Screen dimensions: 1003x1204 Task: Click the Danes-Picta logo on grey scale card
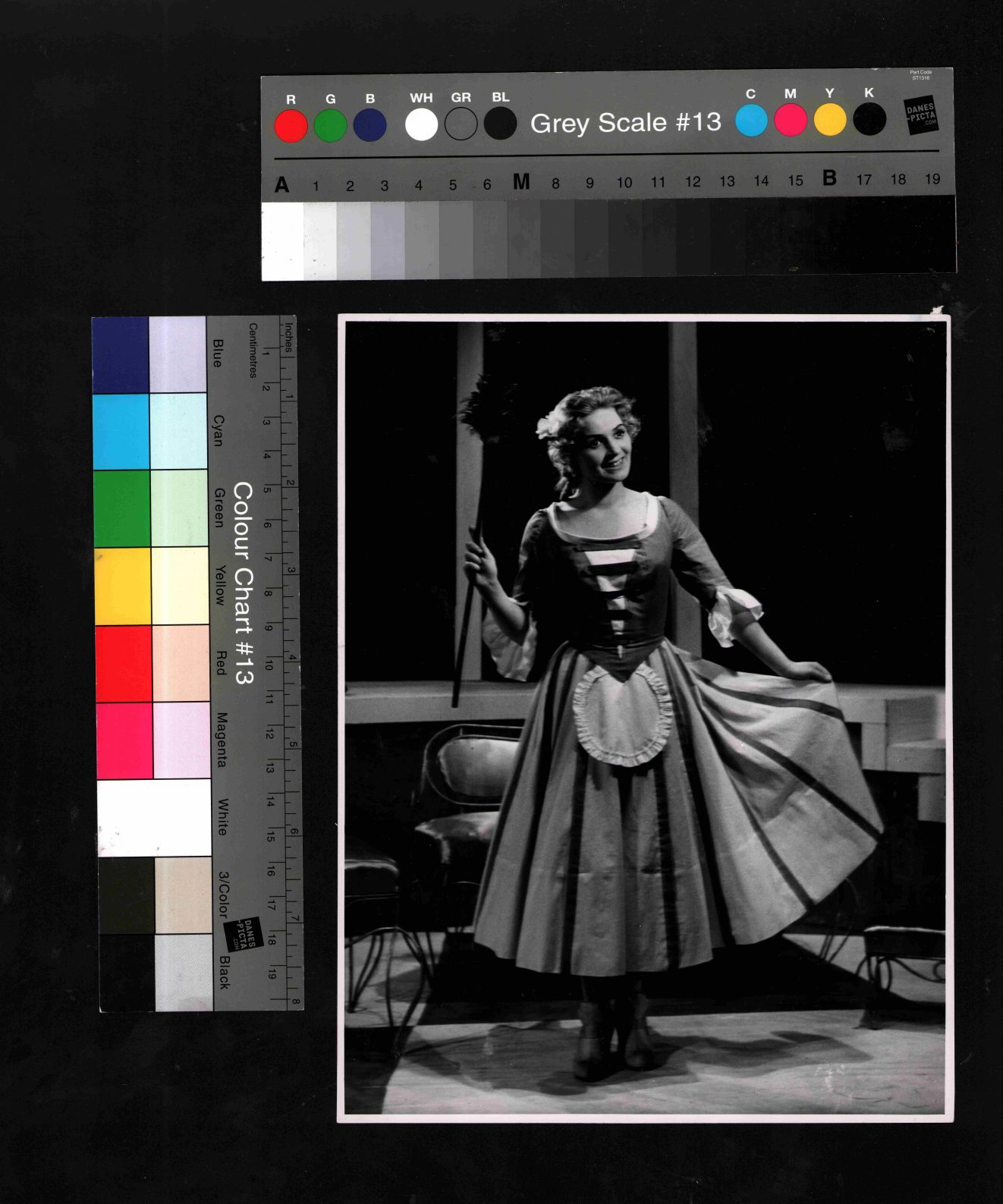coord(921,116)
